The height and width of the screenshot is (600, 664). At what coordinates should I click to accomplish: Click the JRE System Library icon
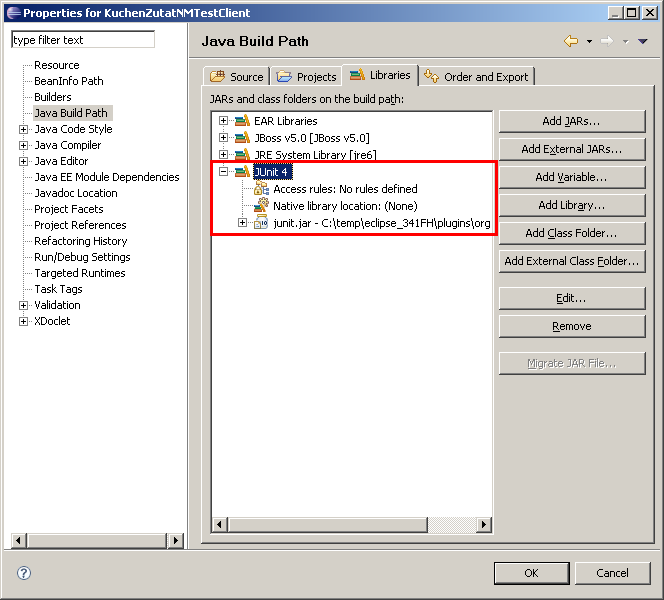242,155
